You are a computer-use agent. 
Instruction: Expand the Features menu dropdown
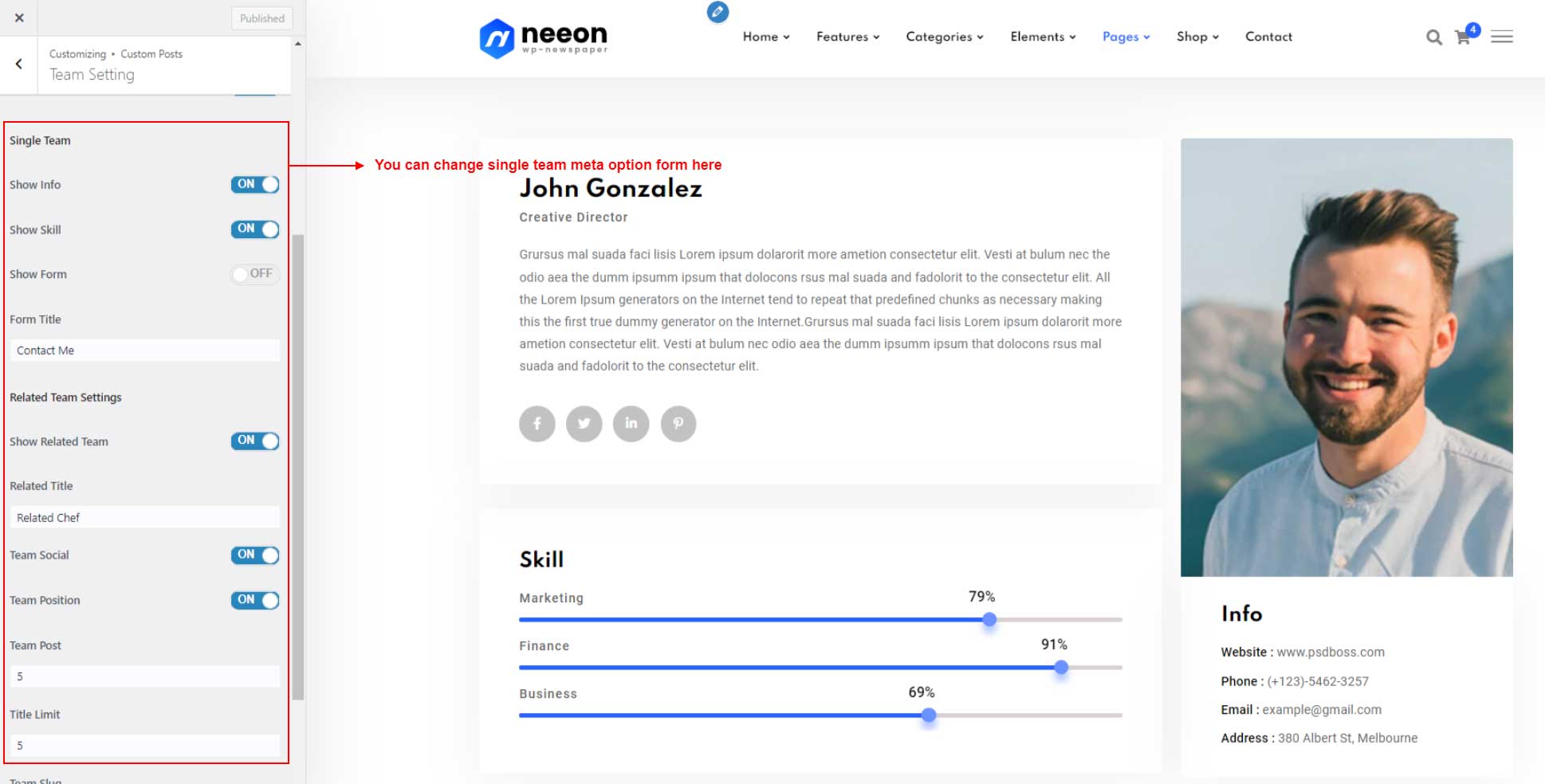[848, 37]
